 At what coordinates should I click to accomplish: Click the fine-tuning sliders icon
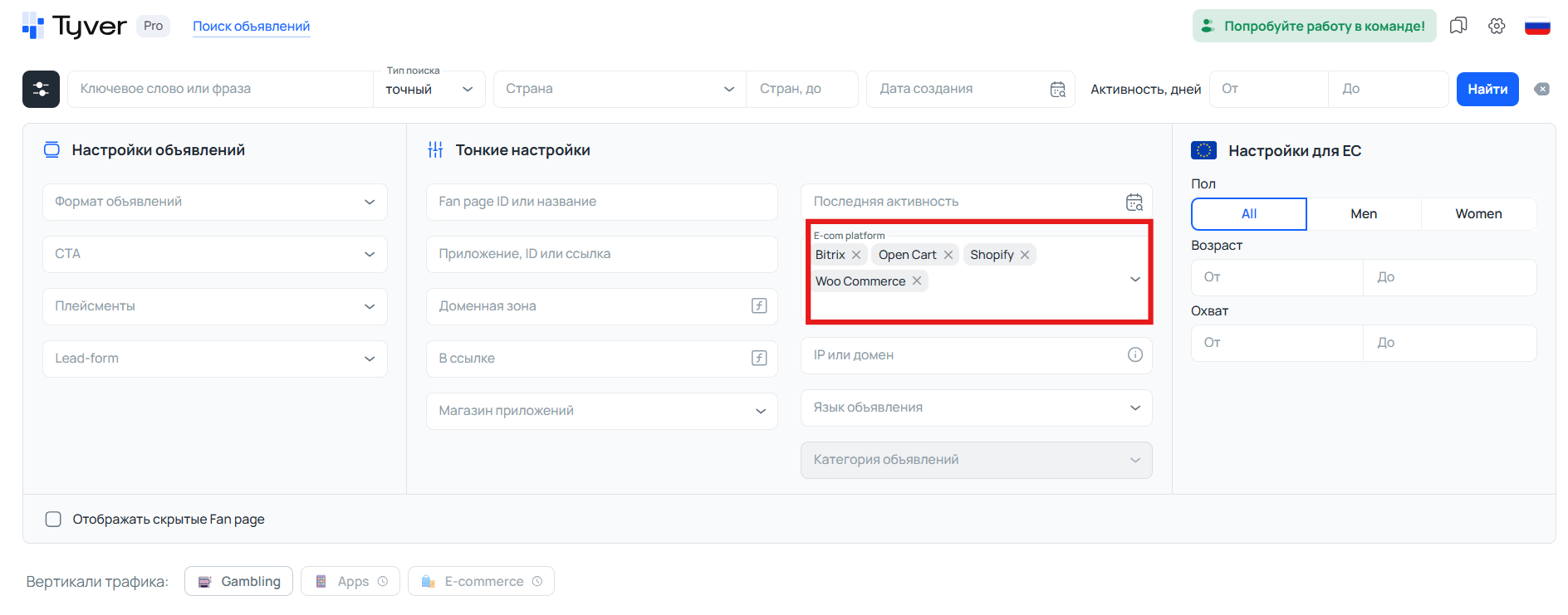(435, 150)
